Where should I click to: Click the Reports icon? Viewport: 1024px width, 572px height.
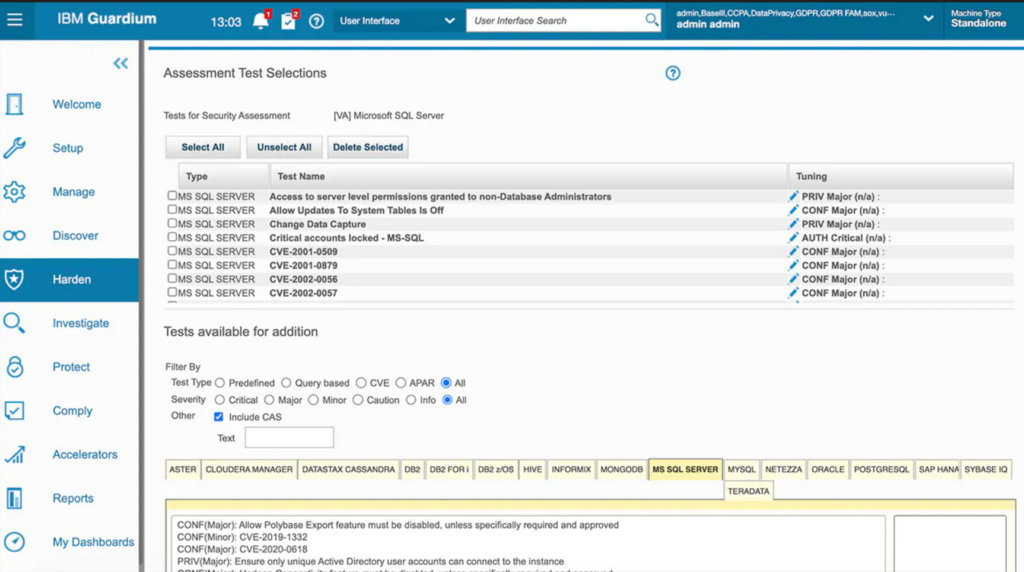pos(14,498)
